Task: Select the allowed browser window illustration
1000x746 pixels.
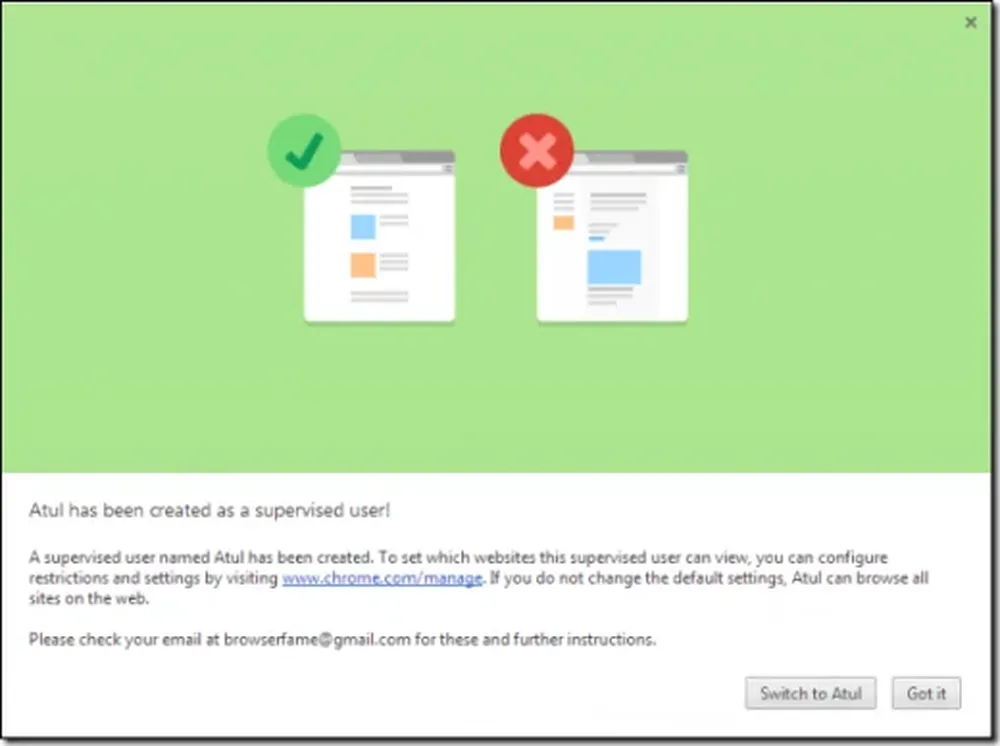Action: click(x=379, y=236)
